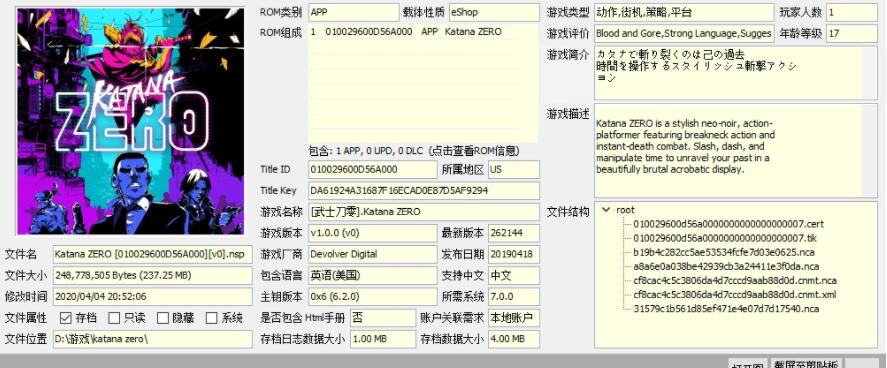Click the Html手册 field showing 否
The height and width of the screenshot is (368, 887).
(x=383, y=318)
